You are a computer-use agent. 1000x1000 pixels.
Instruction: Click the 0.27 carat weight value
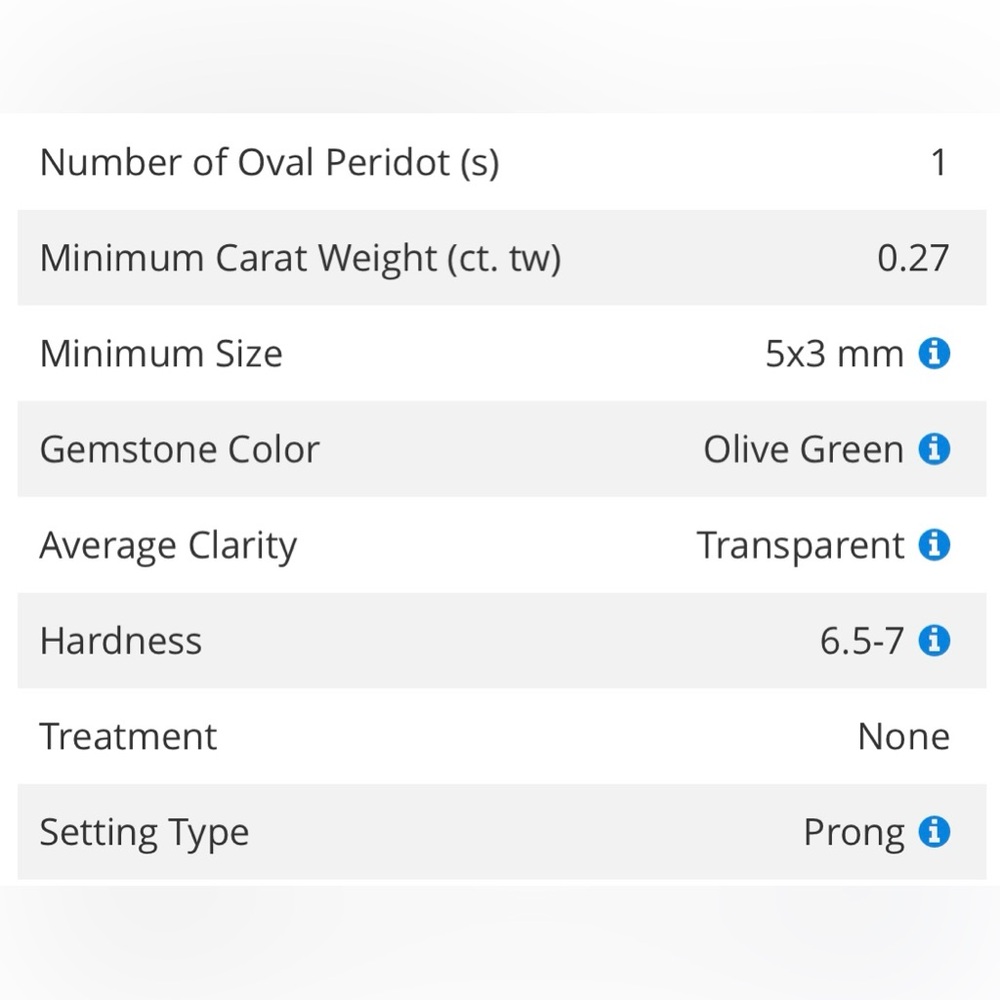913,258
